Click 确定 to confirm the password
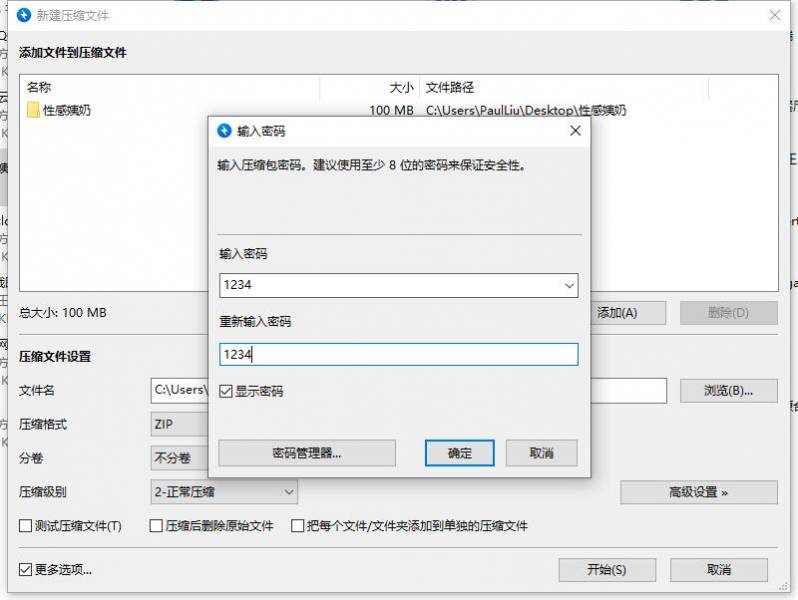Image resolution: width=798 pixels, height=600 pixels. click(459, 453)
